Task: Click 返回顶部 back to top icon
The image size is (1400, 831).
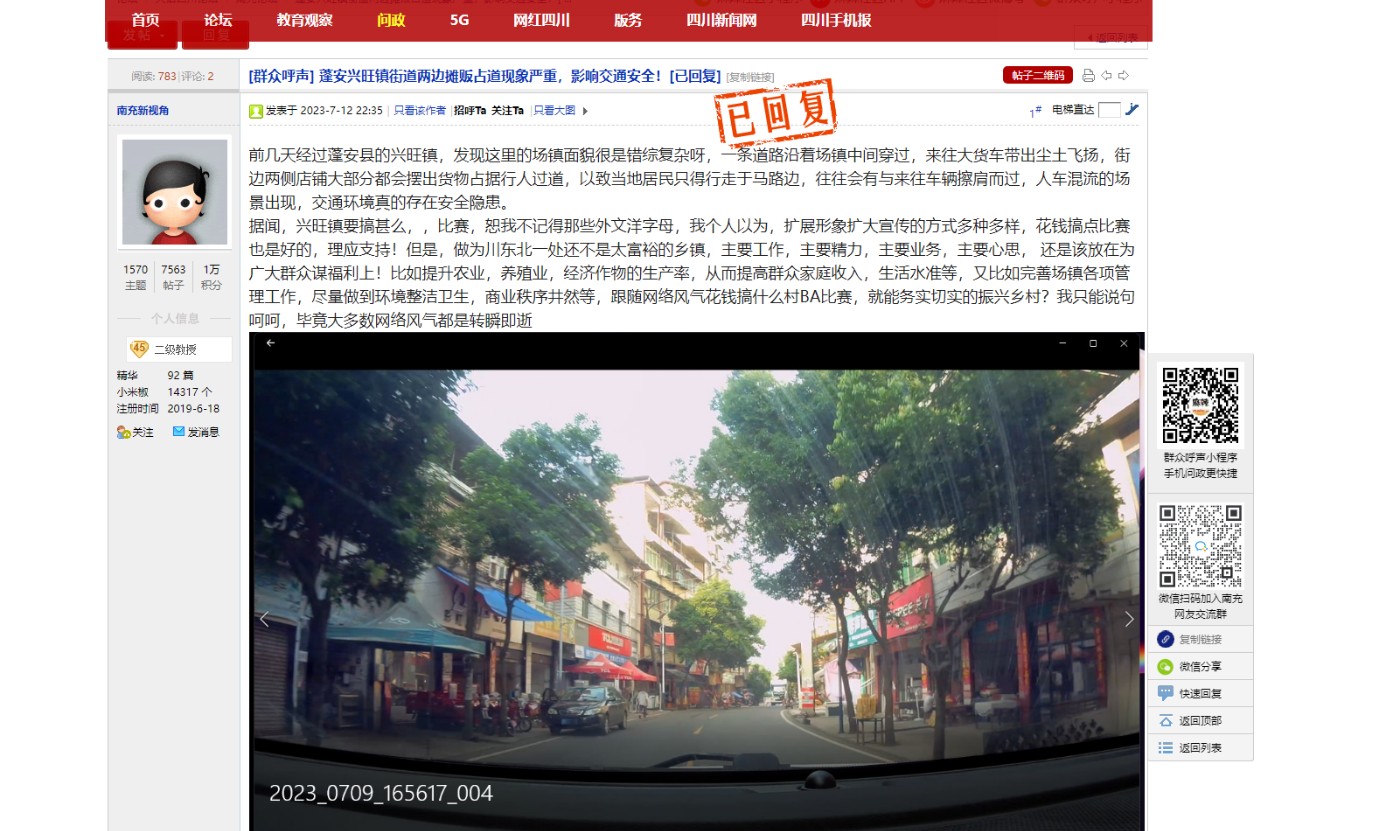Action: [x=1165, y=721]
